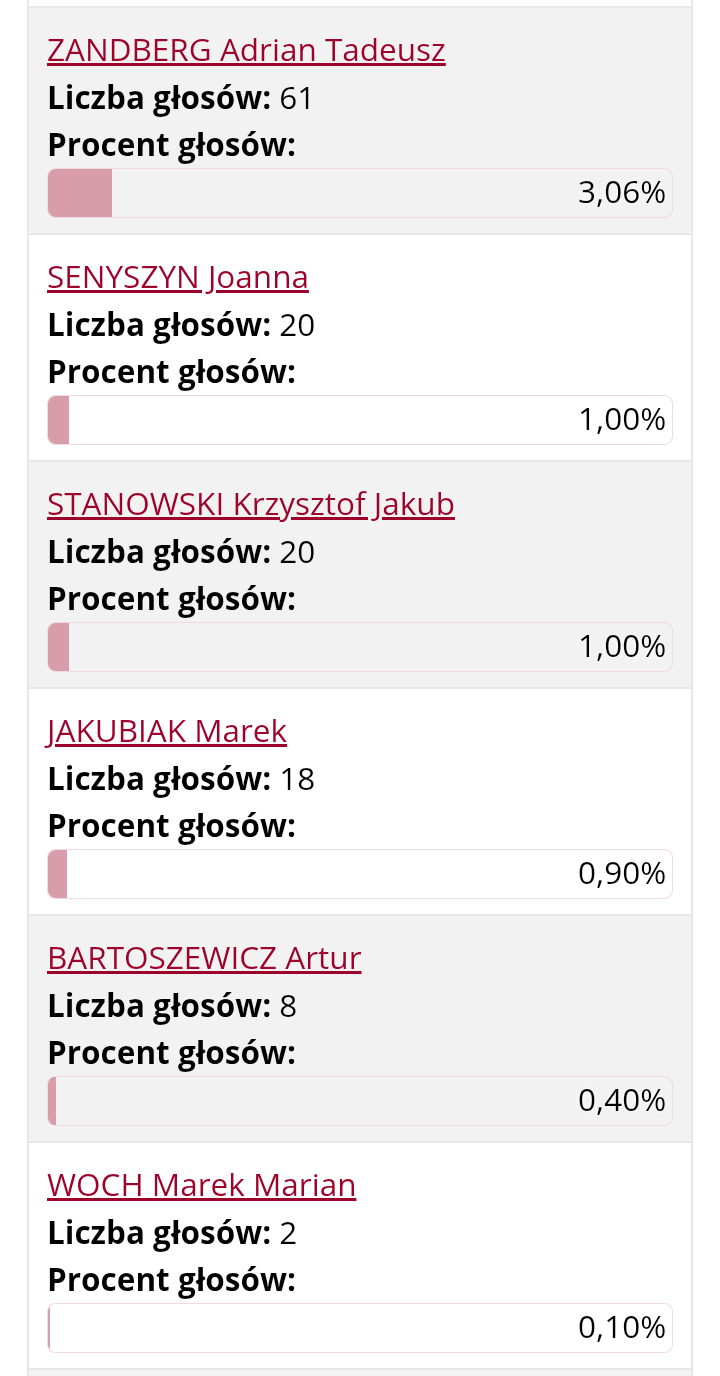Click the vote count 18 for Jakubiak
This screenshot has width=720, height=1376.
[x=297, y=780]
